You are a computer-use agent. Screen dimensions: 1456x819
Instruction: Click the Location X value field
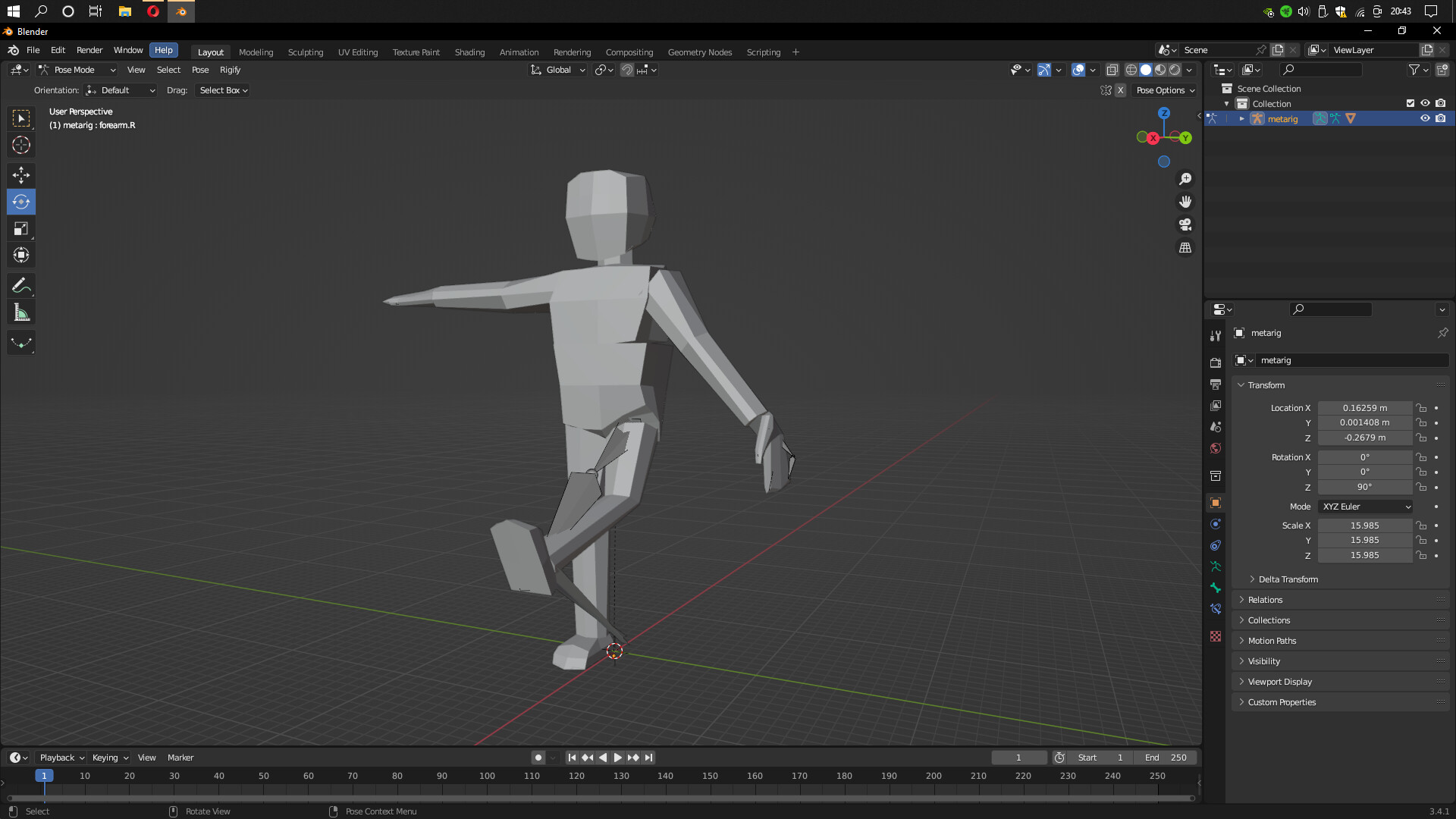(x=1365, y=408)
